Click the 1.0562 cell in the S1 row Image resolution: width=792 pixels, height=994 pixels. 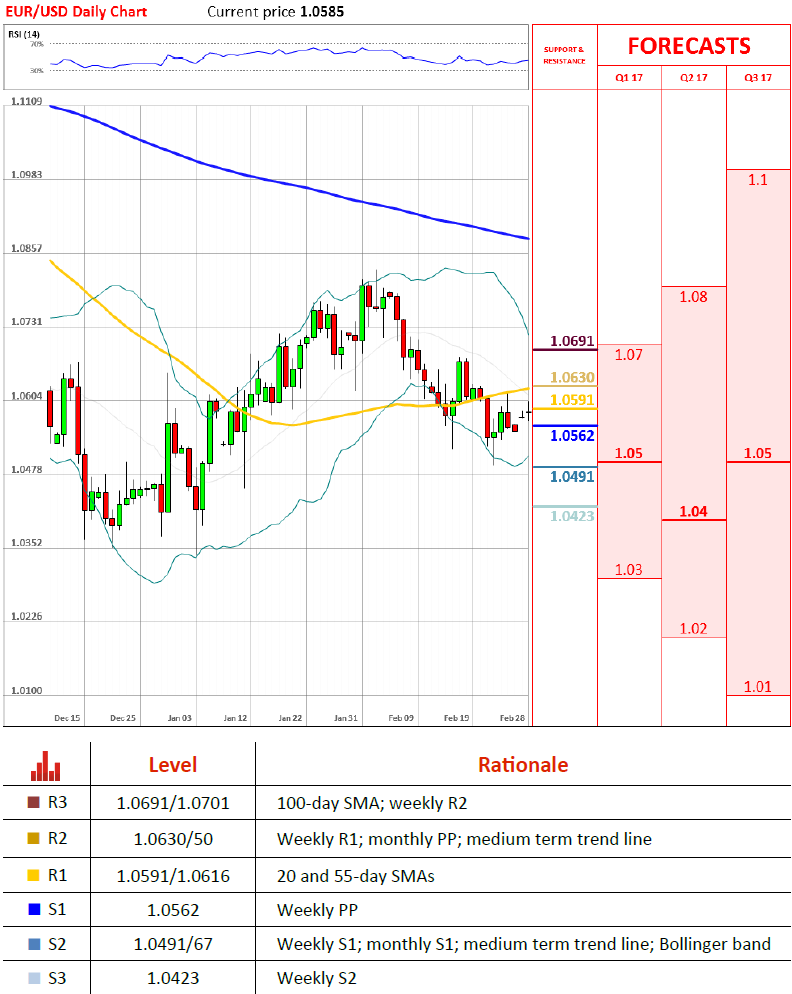coord(173,910)
